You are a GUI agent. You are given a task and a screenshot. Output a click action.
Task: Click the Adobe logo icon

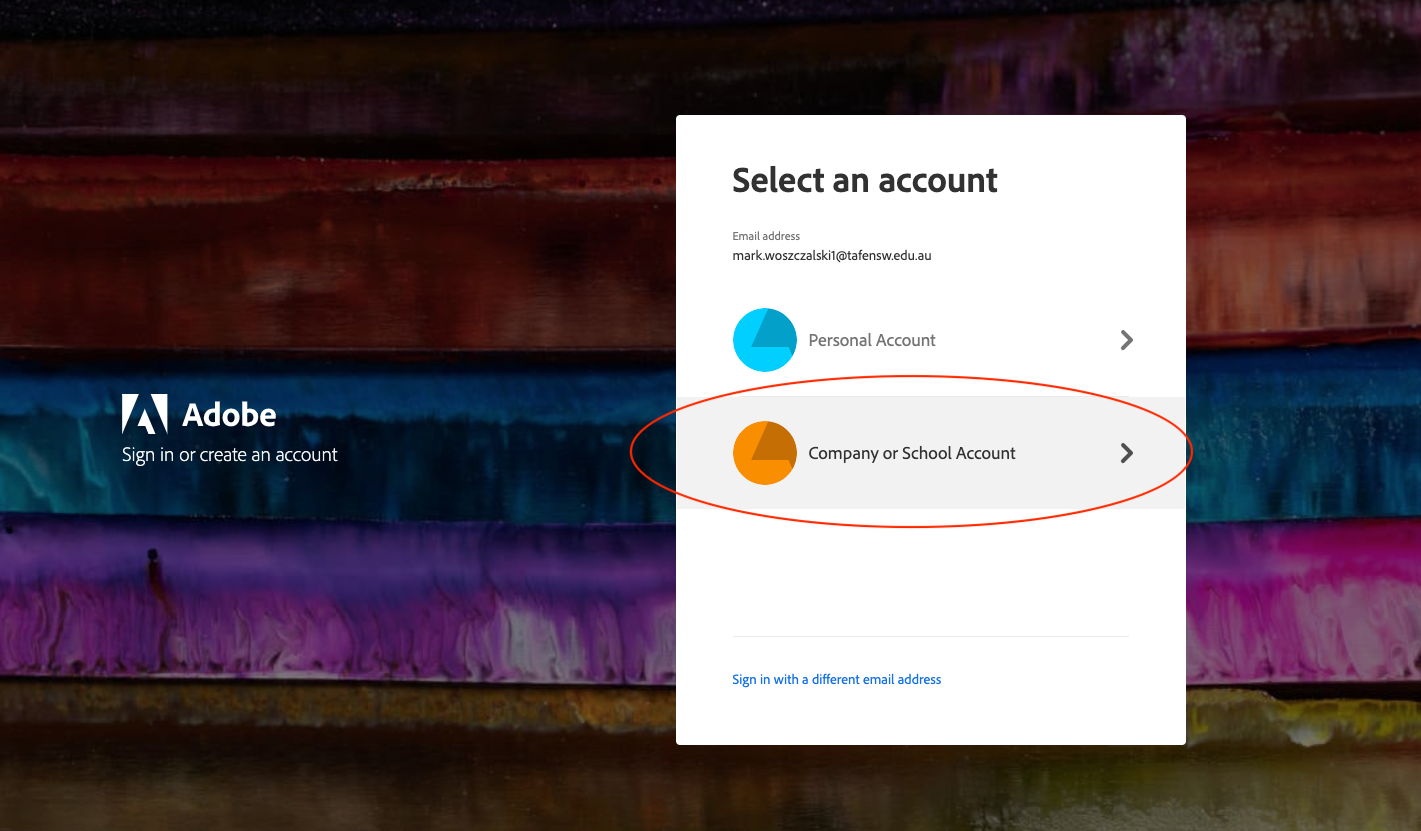coord(144,414)
